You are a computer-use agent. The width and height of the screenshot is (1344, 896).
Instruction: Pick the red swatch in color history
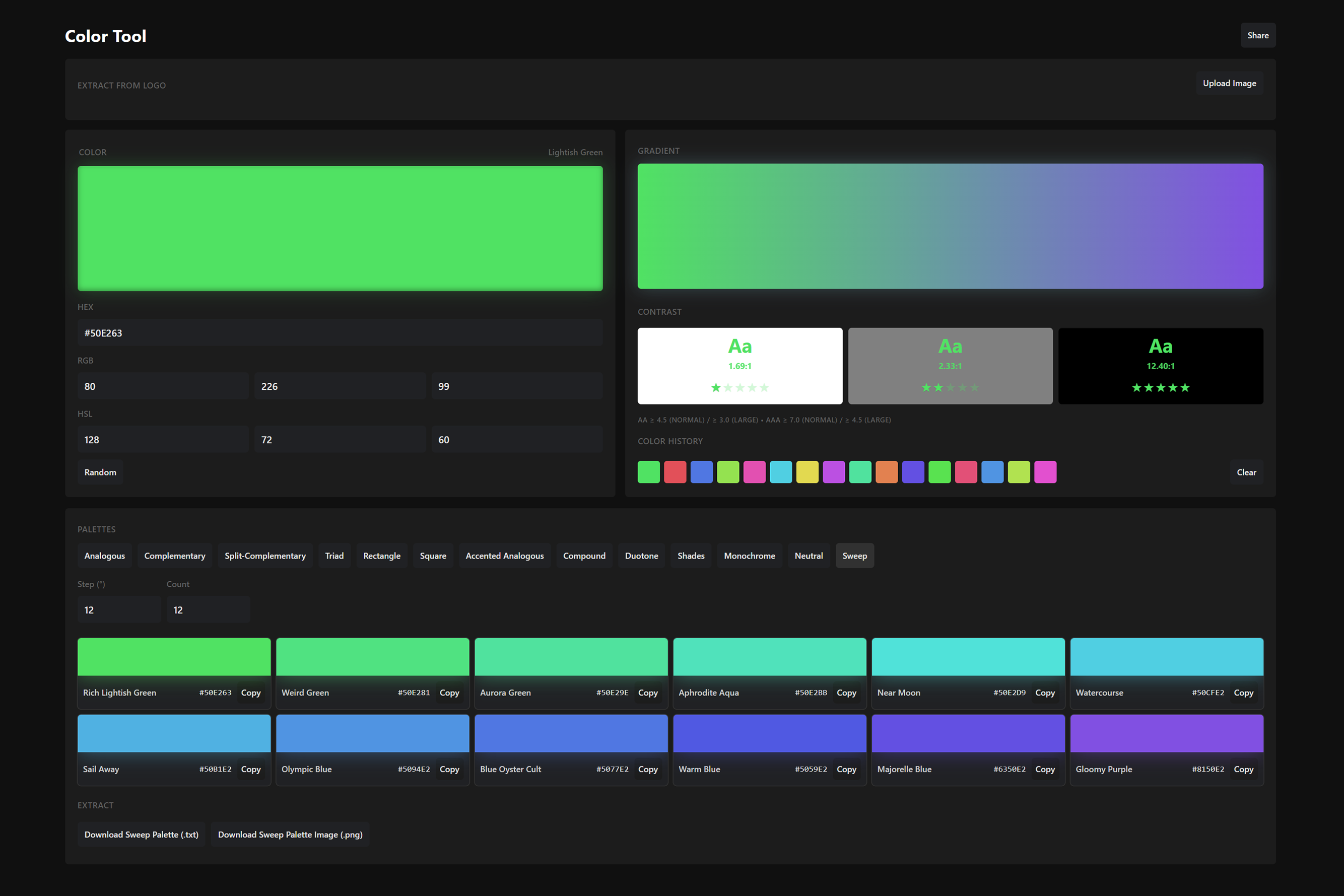click(675, 472)
